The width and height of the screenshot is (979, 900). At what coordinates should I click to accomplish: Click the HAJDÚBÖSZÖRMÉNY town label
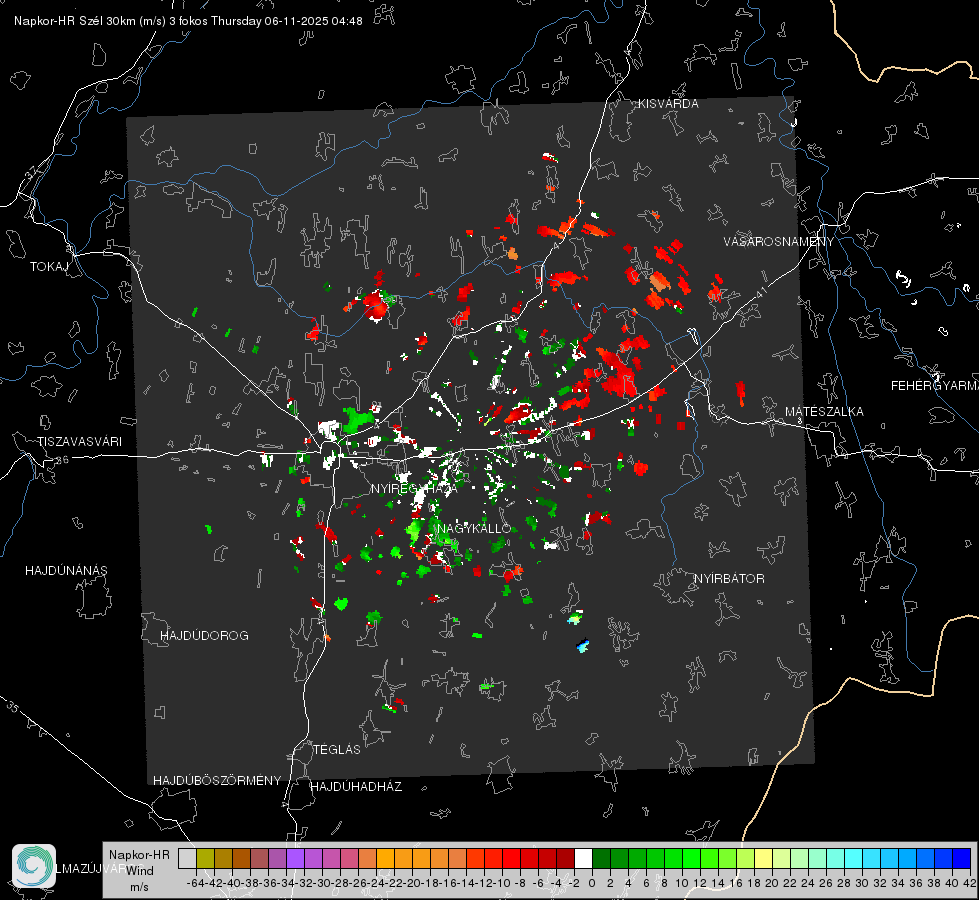(217, 781)
